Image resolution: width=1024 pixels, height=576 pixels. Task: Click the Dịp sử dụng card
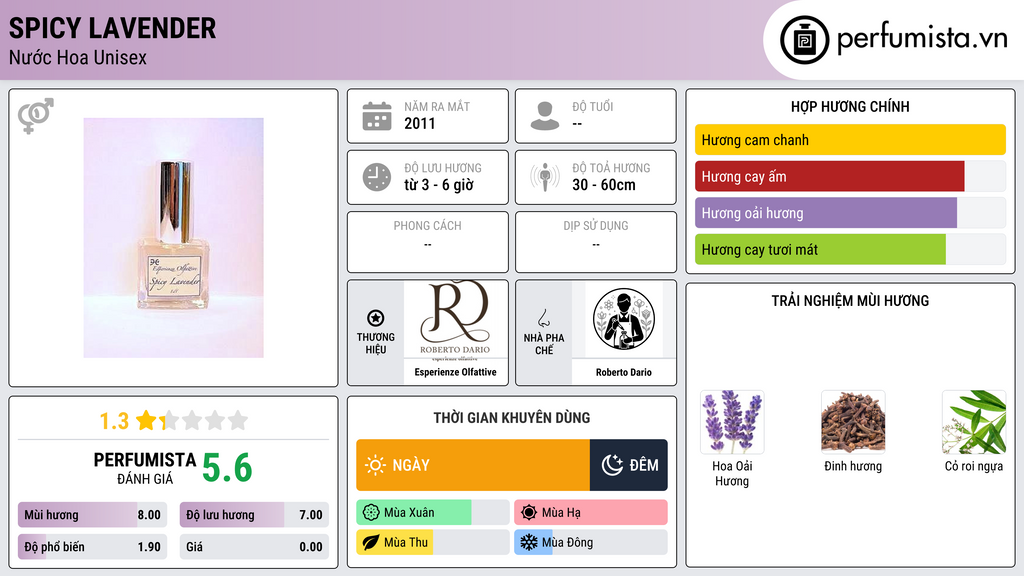pos(596,242)
